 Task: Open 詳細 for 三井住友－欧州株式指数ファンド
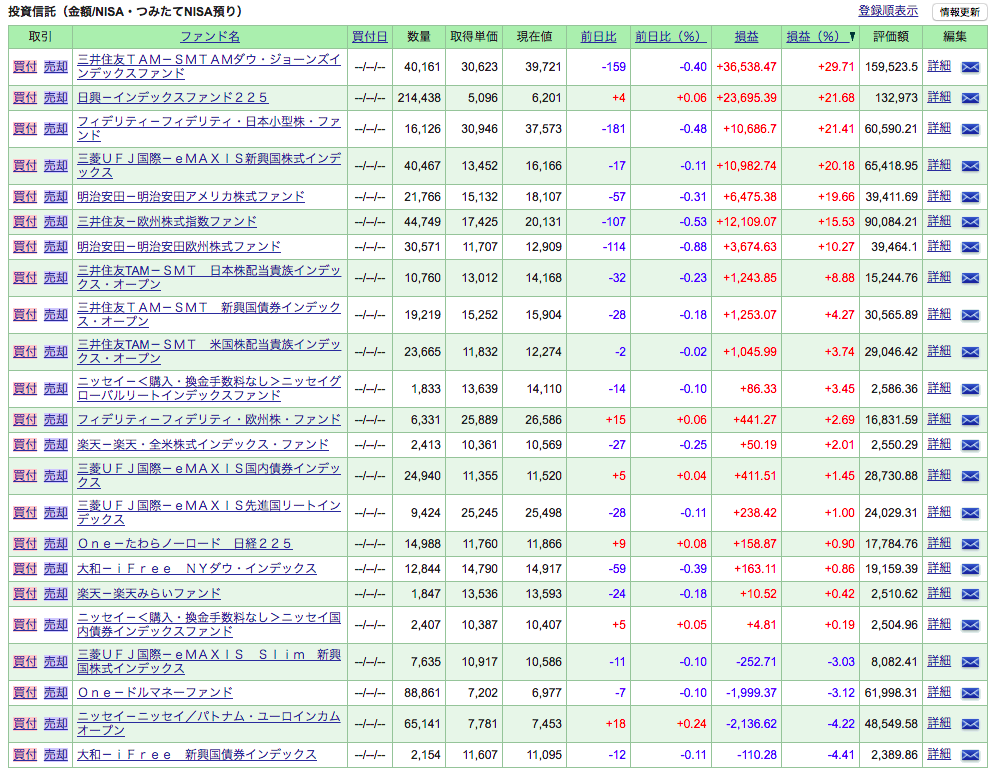click(x=938, y=221)
